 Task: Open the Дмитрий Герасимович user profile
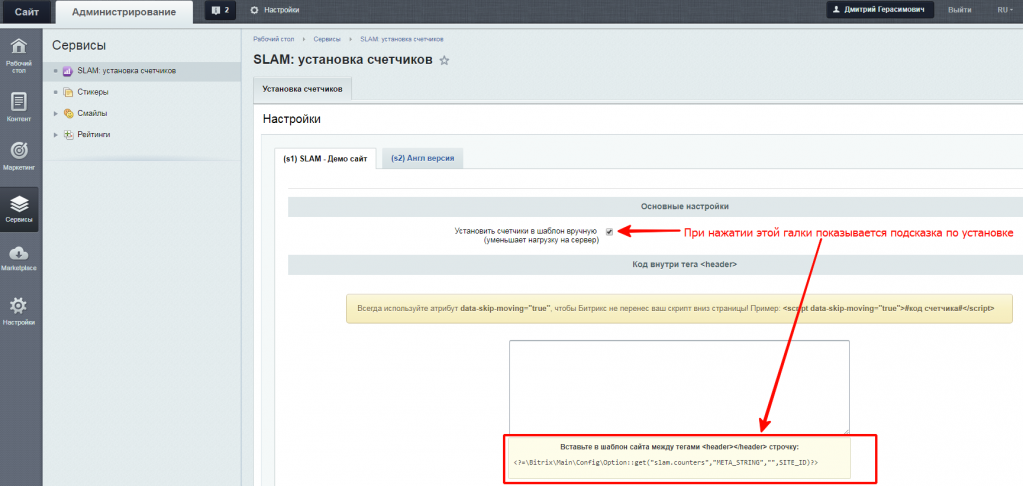click(879, 10)
